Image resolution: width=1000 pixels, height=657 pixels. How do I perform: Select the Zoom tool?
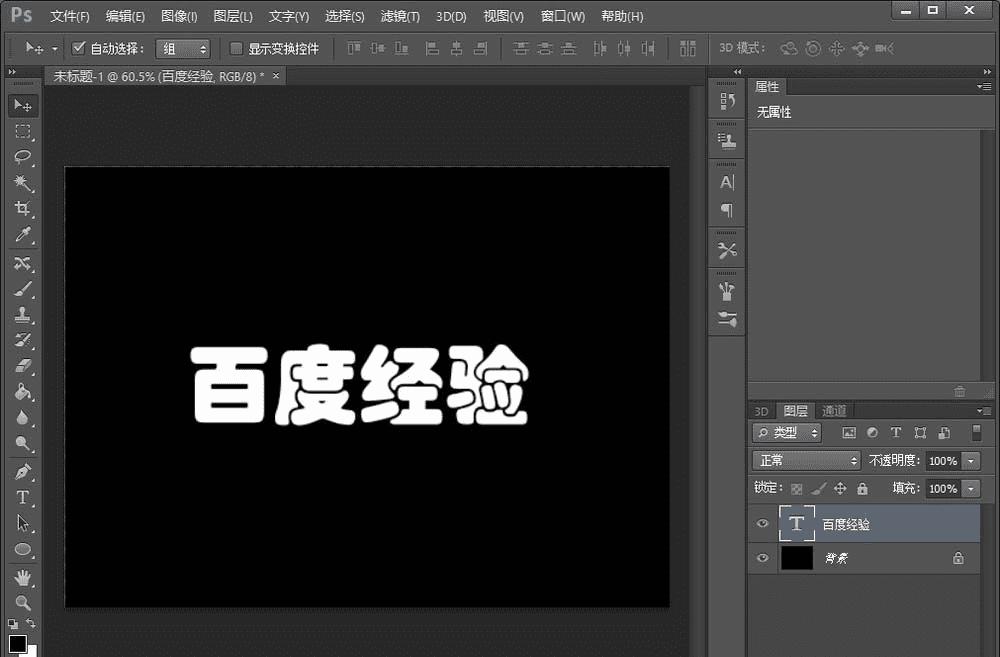coord(23,603)
